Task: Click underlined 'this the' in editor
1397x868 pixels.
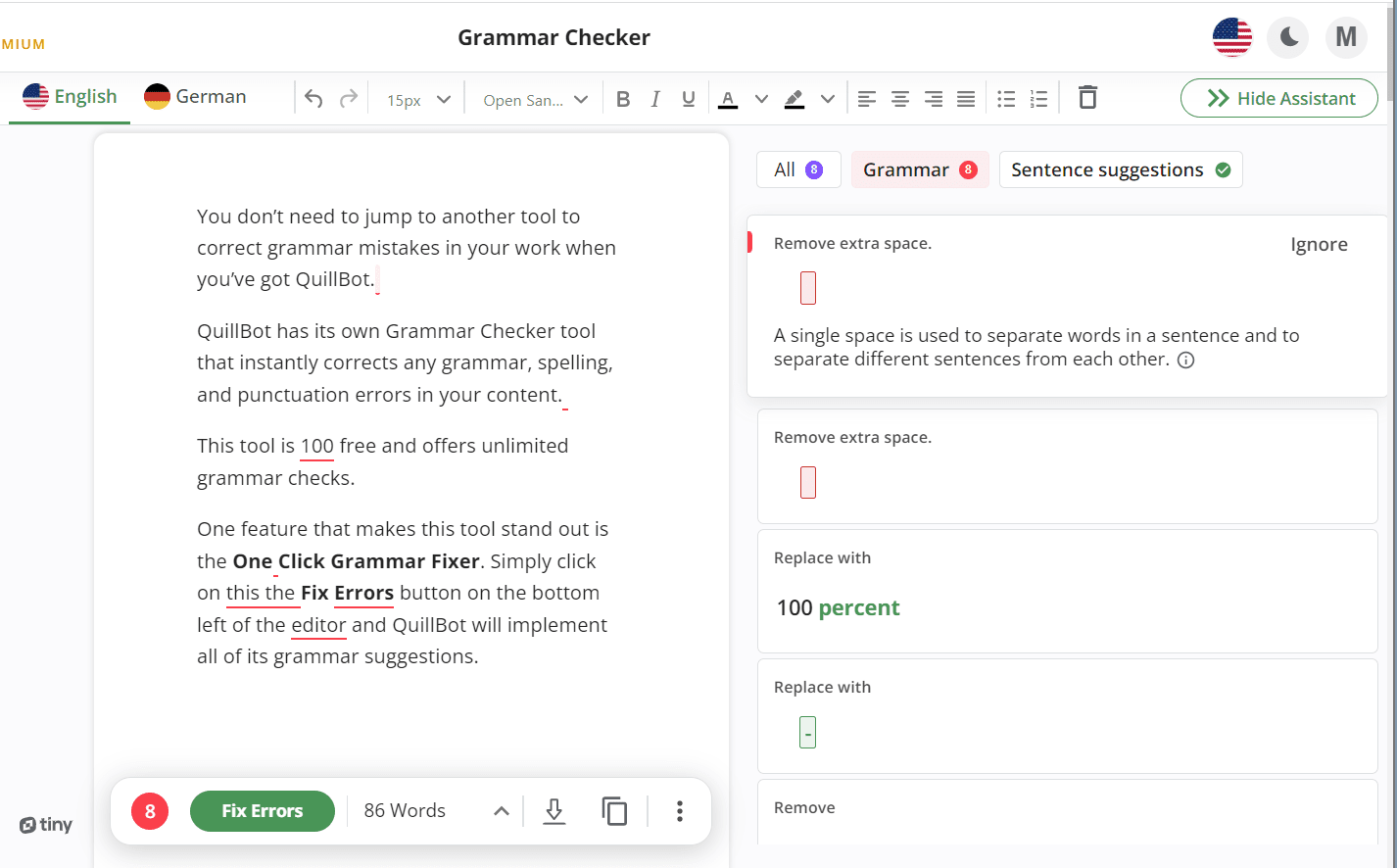Action: click(261, 593)
